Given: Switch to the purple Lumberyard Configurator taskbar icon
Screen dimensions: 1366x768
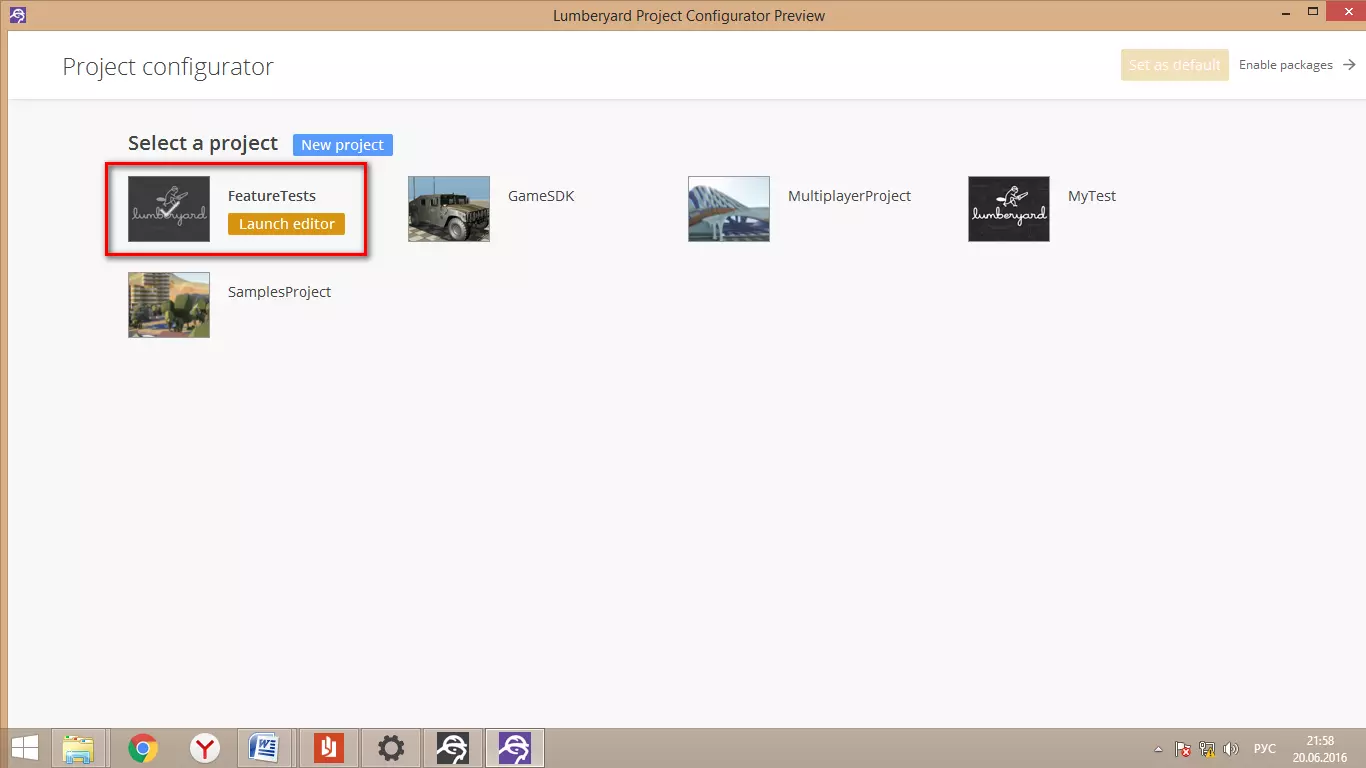Looking at the screenshot, I should [x=514, y=748].
